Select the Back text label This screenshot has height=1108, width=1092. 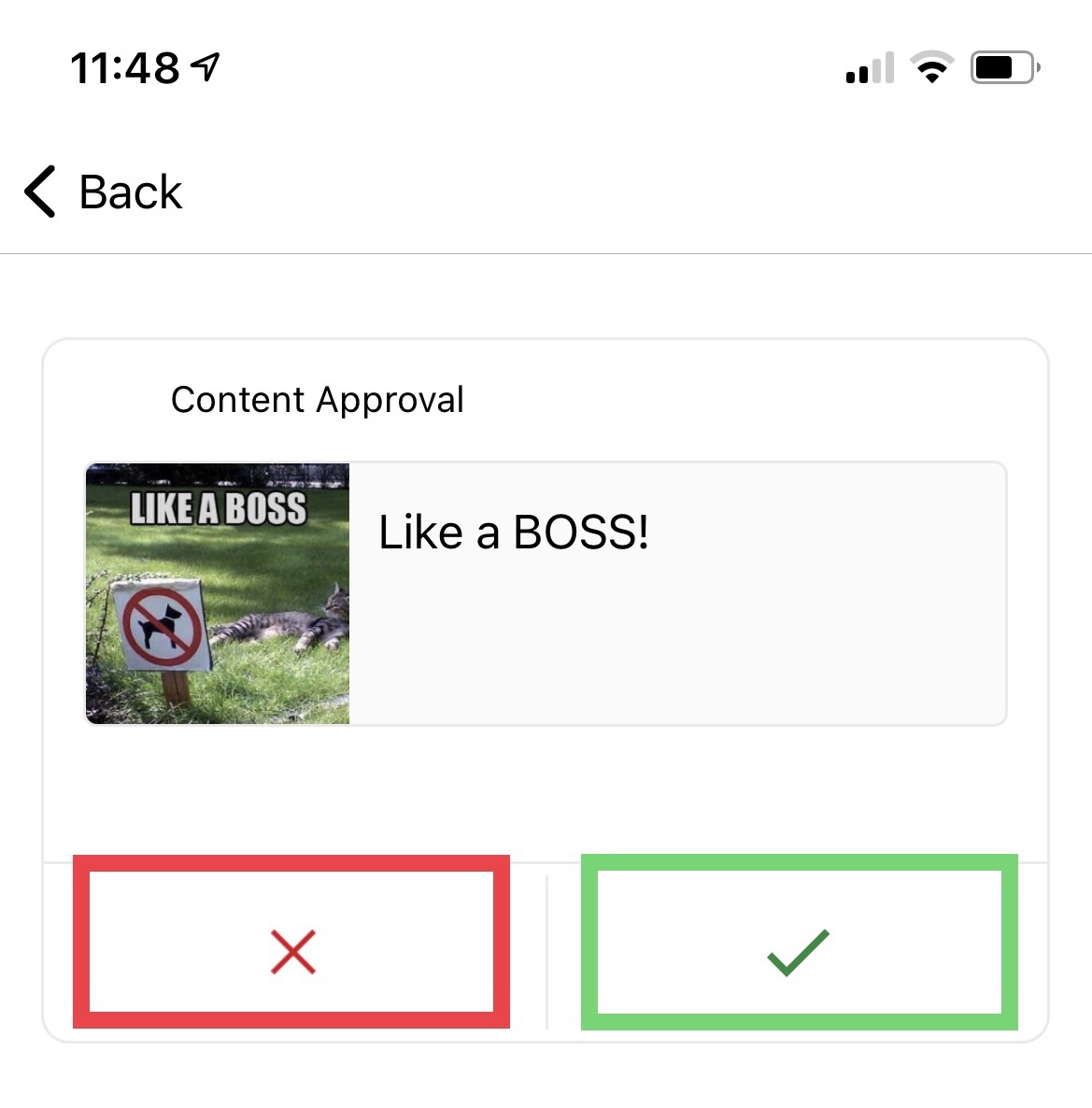tap(131, 192)
